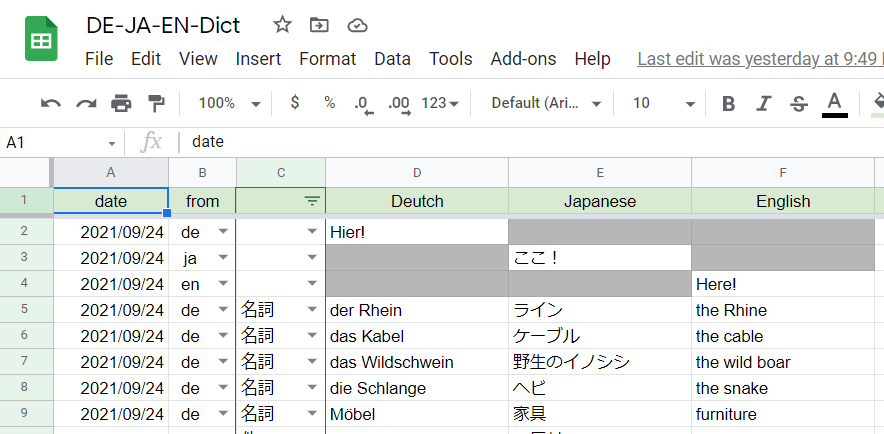Open the File menu
Image resolution: width=884 pixels, height=434 pixels.
[x=99, y=59]
